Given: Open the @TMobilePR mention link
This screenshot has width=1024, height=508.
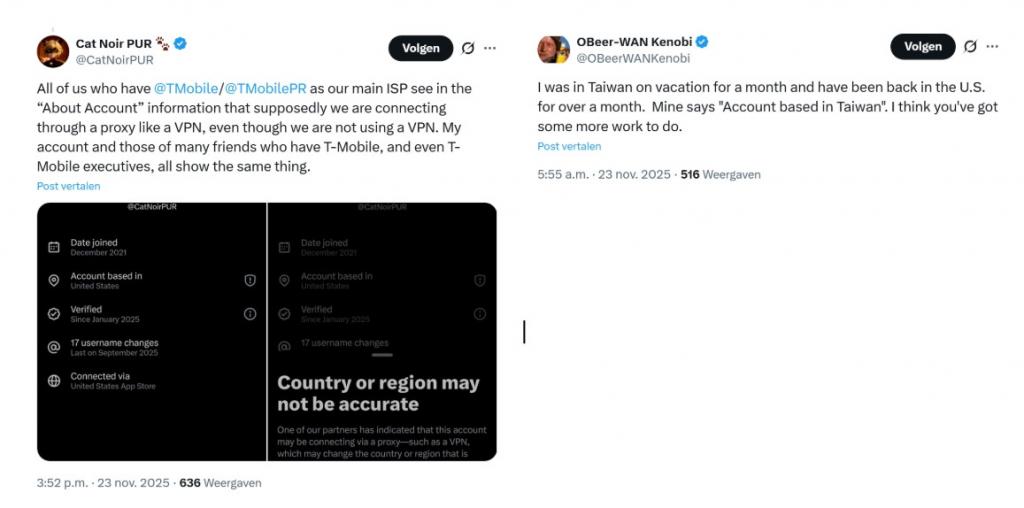Looking at the screenshot, I should [261, 89].
